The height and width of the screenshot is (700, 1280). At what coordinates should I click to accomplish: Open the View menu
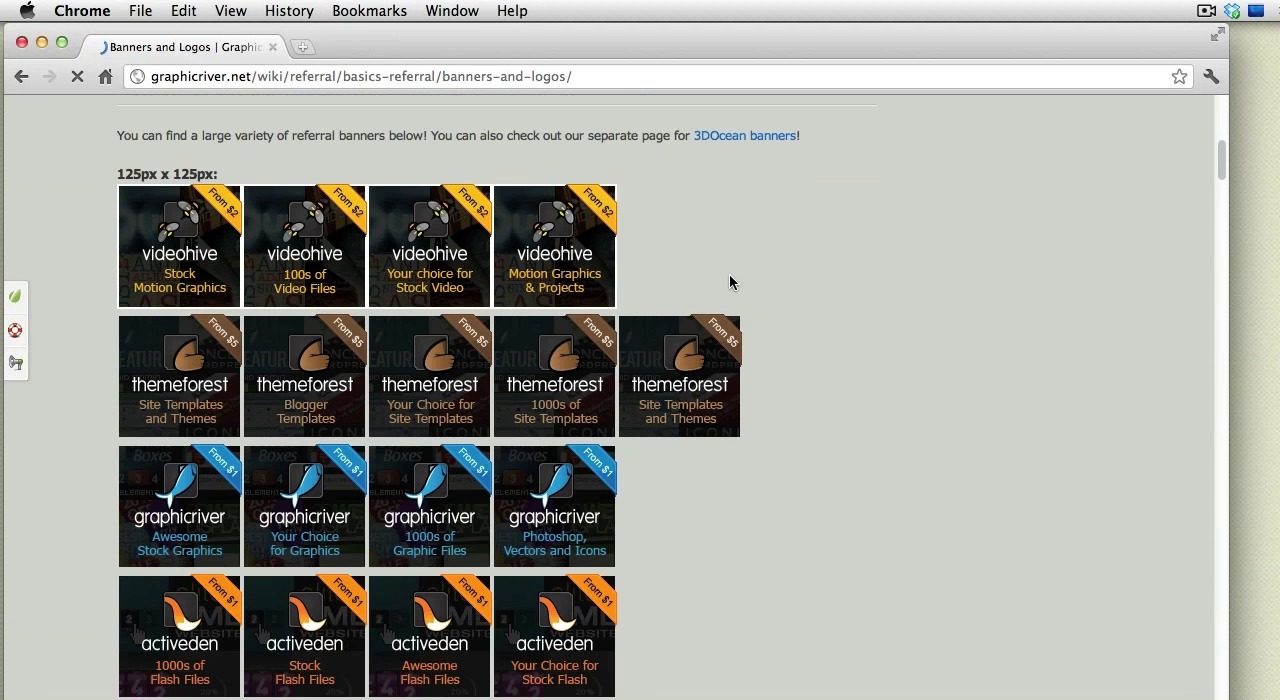coord(230,11)
